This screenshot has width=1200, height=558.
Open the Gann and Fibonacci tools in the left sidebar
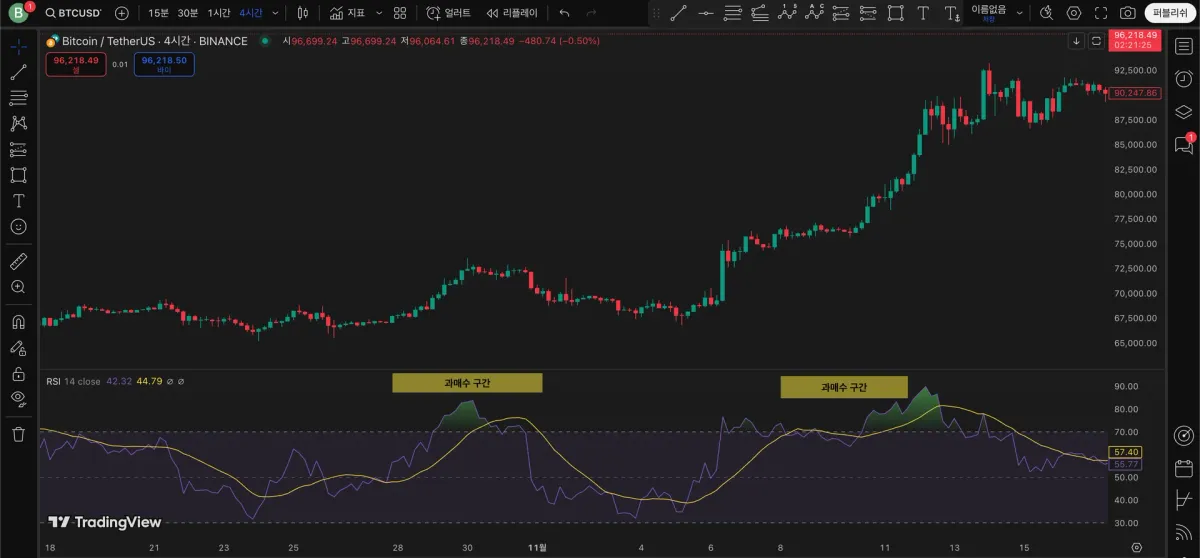pyautogui.click(x=18, y=98)
